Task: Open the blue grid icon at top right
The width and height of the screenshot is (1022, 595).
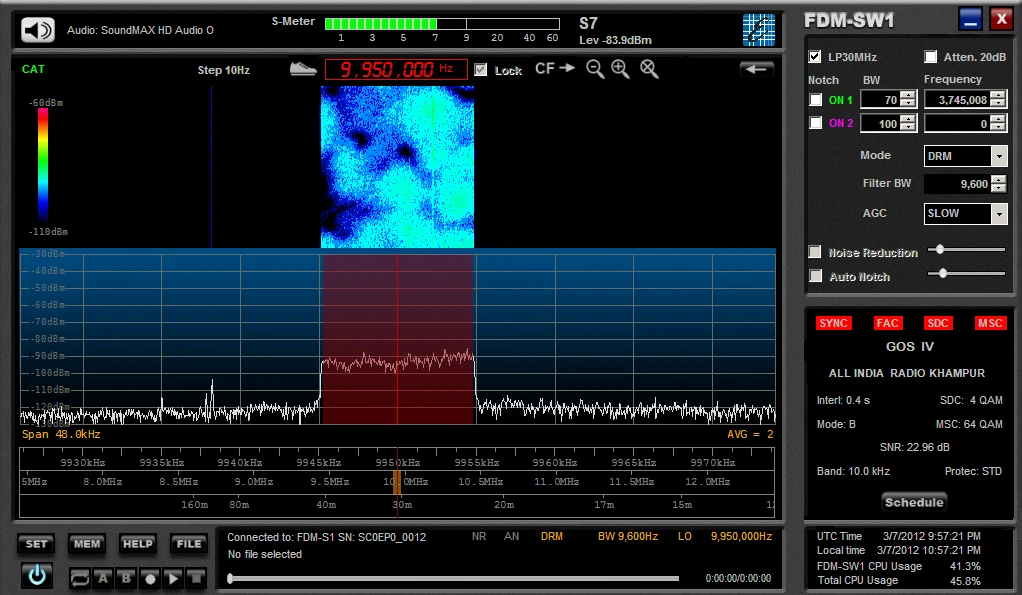Action: pyautogui.click(x=758, y=30)
